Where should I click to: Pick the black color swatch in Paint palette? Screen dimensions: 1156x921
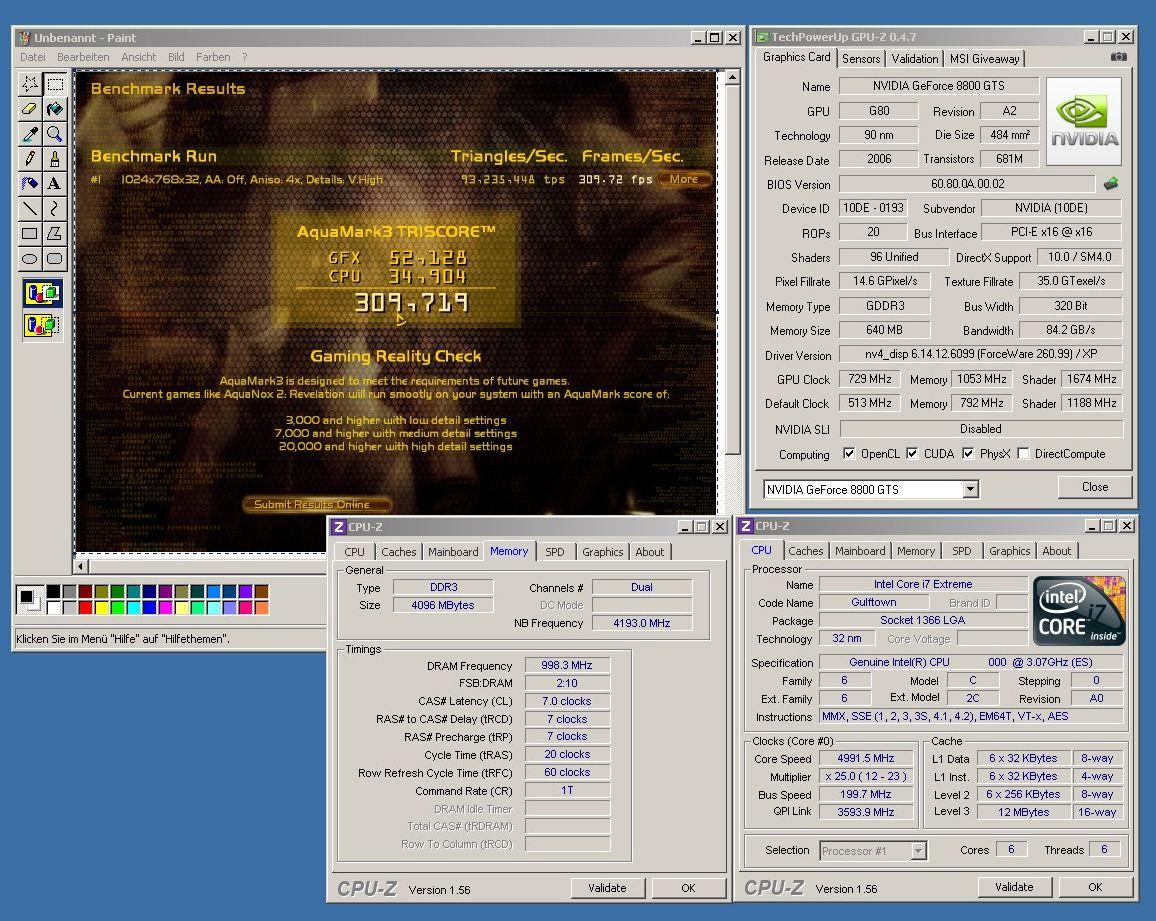pyautogui.click(x=53, y=591)
